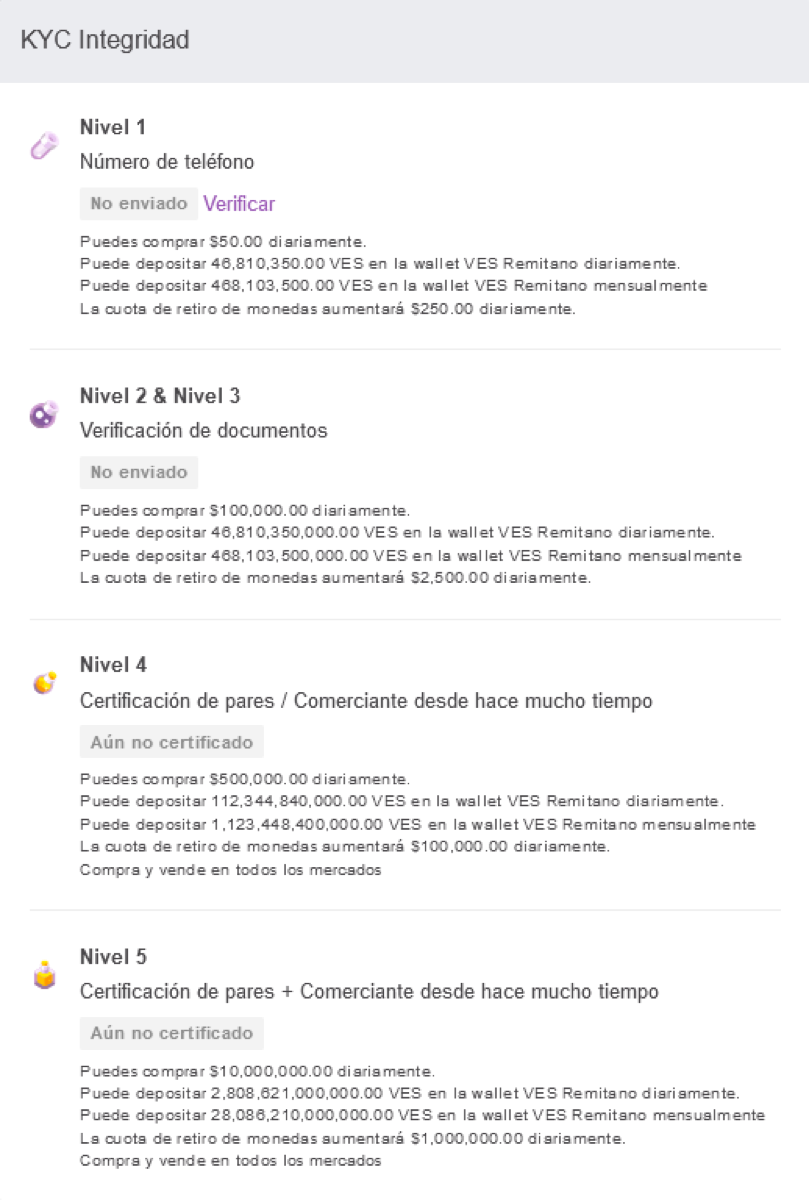Click the "Nivel 2 & Nivel 3" heading
The height and width of the screenshot is (1200, 809).
160,396
